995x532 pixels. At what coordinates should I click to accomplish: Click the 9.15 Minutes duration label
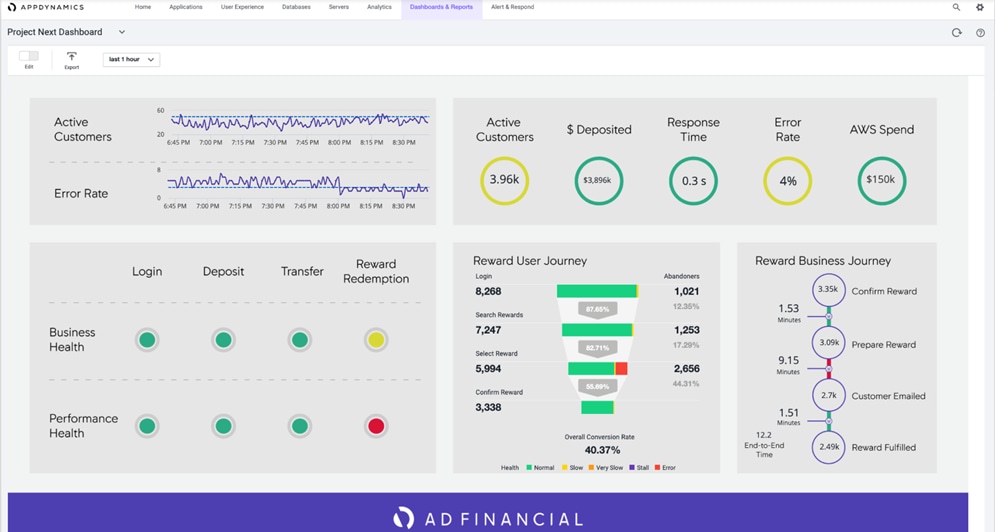point(789,364)
